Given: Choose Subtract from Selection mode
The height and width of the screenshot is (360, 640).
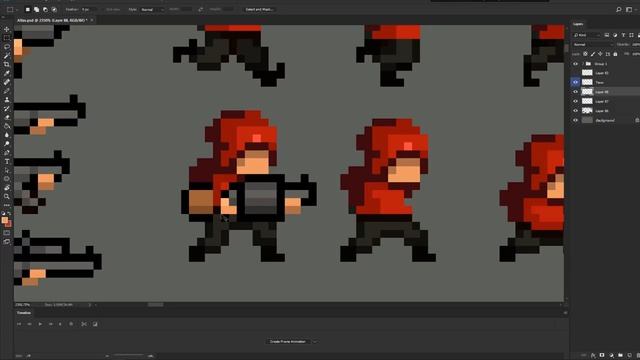Looking at the screenshot, I should click(45, 9).
